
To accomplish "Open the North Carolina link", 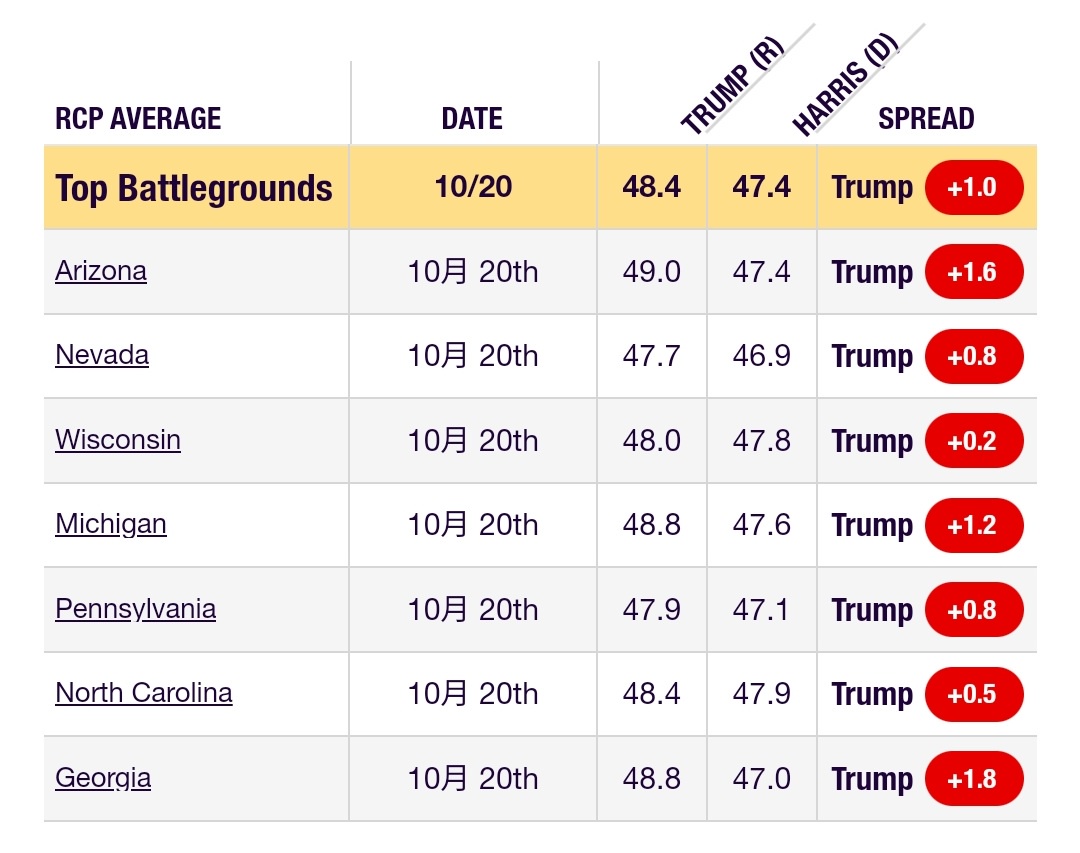I will point(144,693).
